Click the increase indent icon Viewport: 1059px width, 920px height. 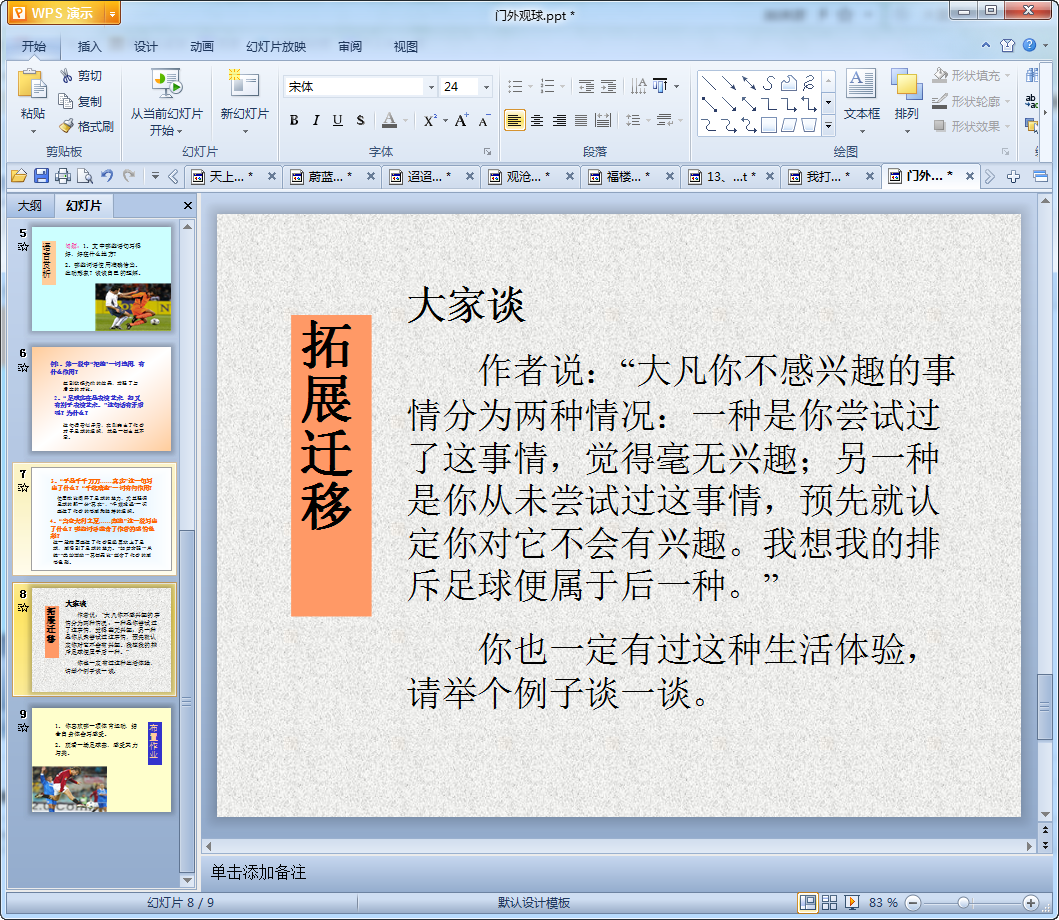click(609, 86)
